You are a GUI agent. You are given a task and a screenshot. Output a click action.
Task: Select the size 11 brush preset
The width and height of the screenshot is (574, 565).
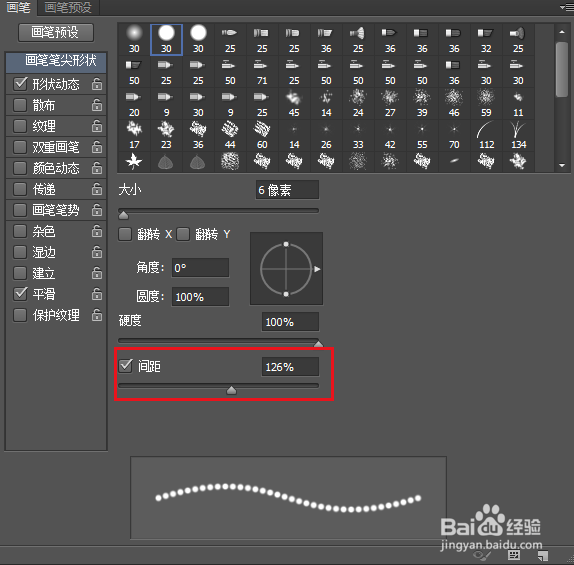click(x=518, y=104)
